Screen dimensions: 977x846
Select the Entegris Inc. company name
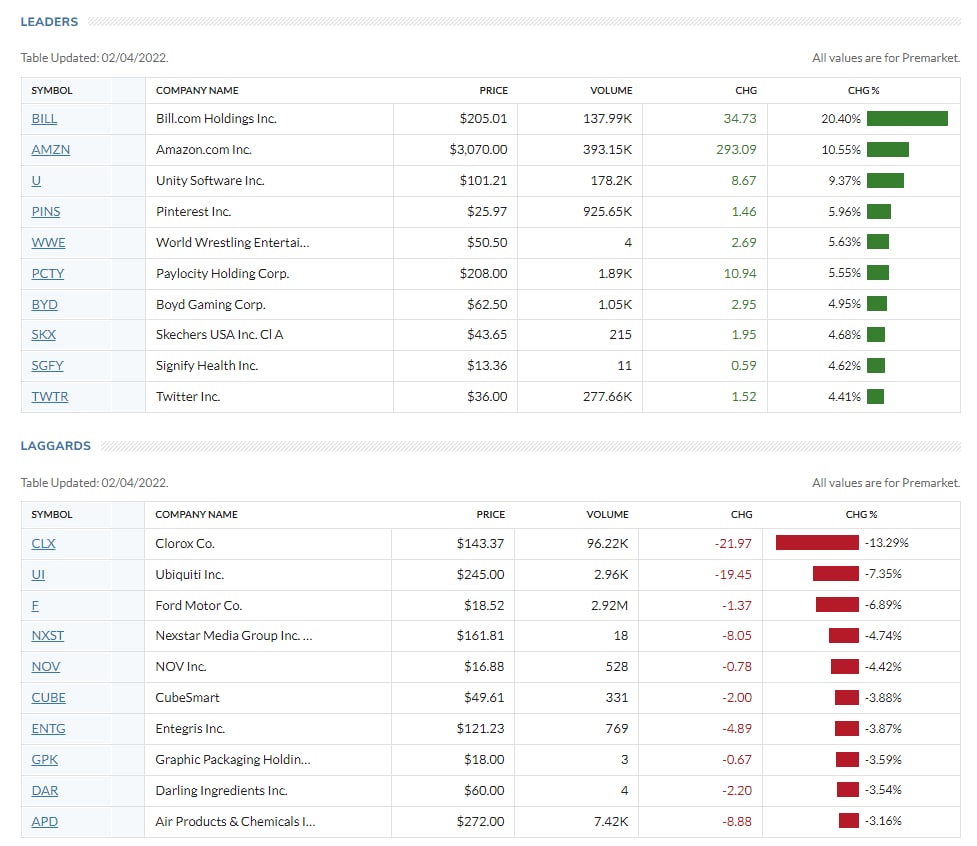pyautogui.click(x=190, y=728)
